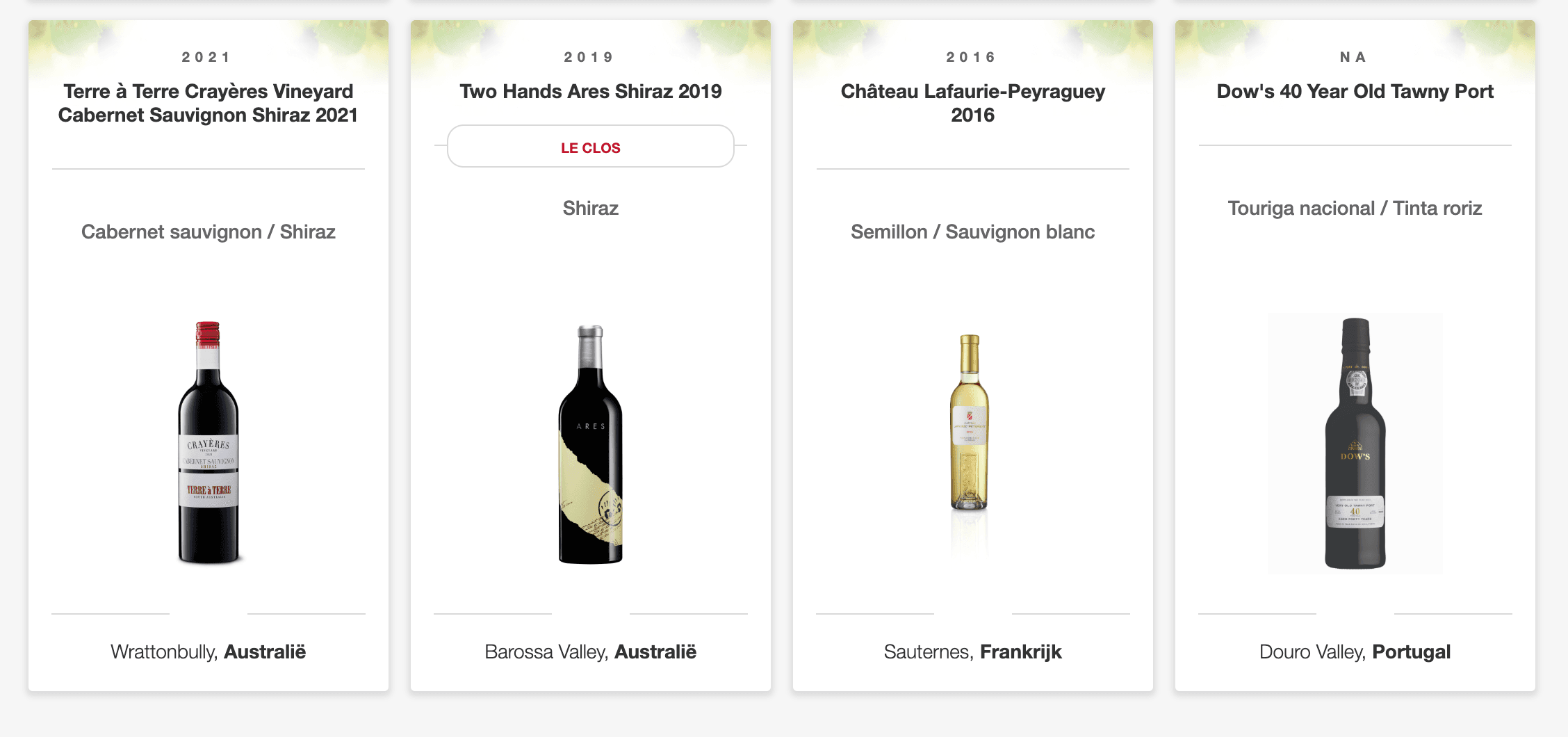Click the Dow's Tawny Port bottle image

pyautogui.click(x=1355, y=444)
